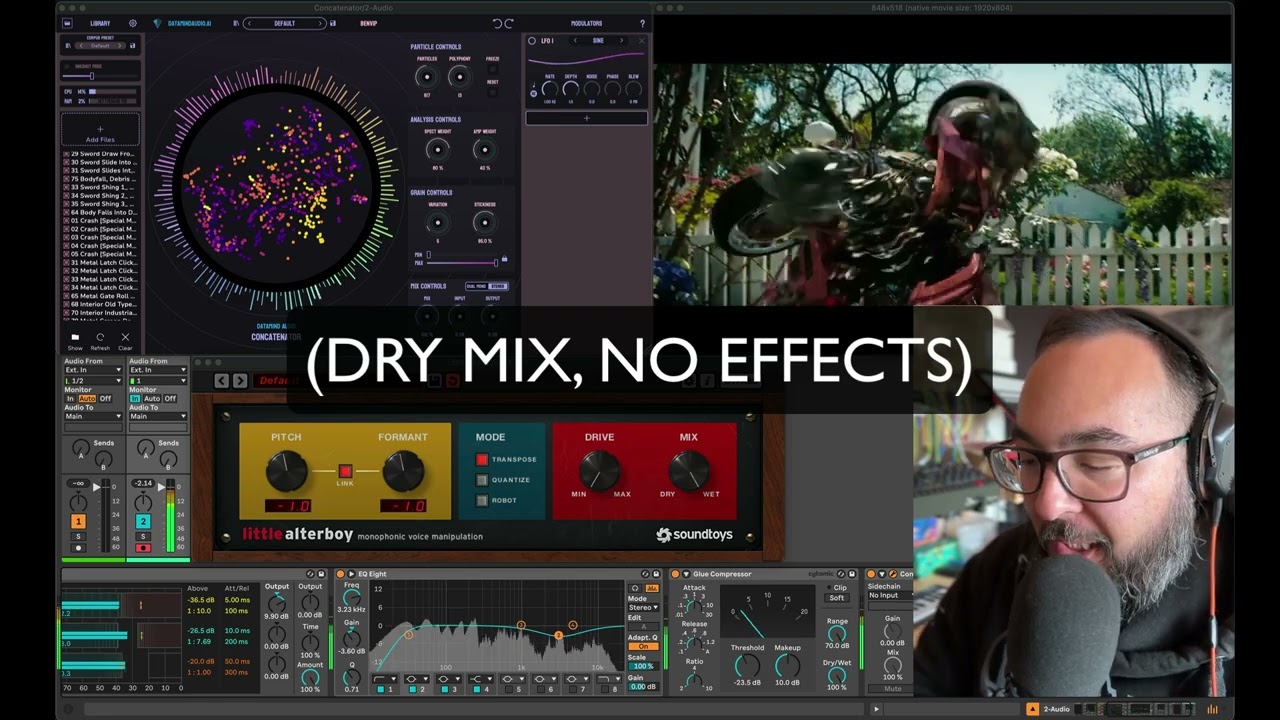Open EQ Eight Mode Stereo dropdown

click(x=643, y=607)
